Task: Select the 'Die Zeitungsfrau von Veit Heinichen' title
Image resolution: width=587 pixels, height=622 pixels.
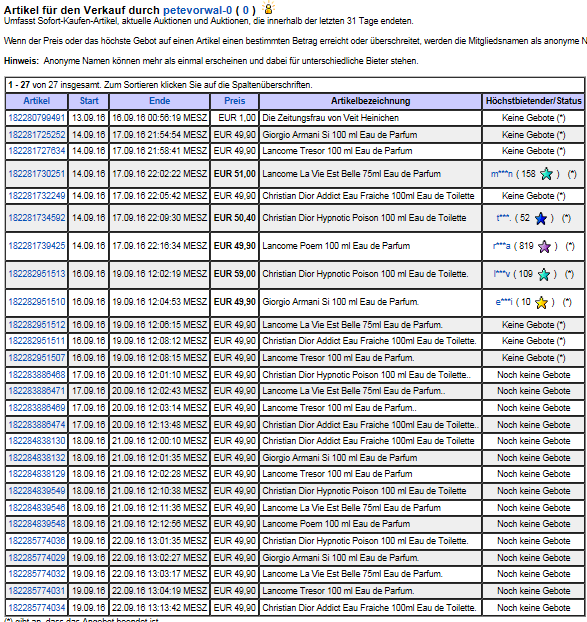Action: (330, 118)
